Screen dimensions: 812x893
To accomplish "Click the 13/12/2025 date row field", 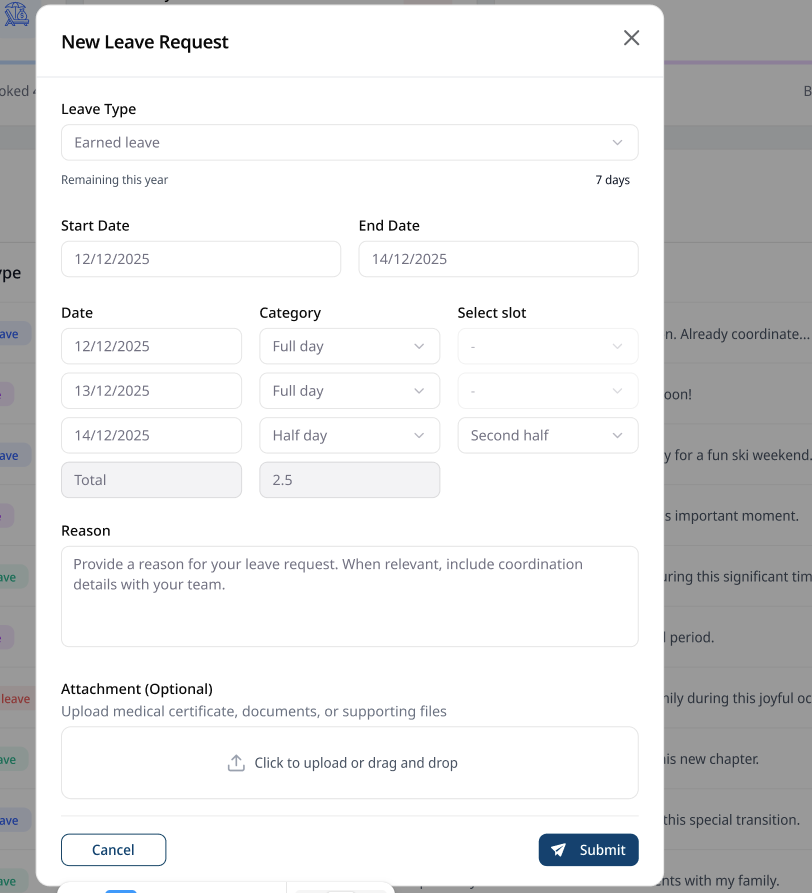I will coord(151,391).
